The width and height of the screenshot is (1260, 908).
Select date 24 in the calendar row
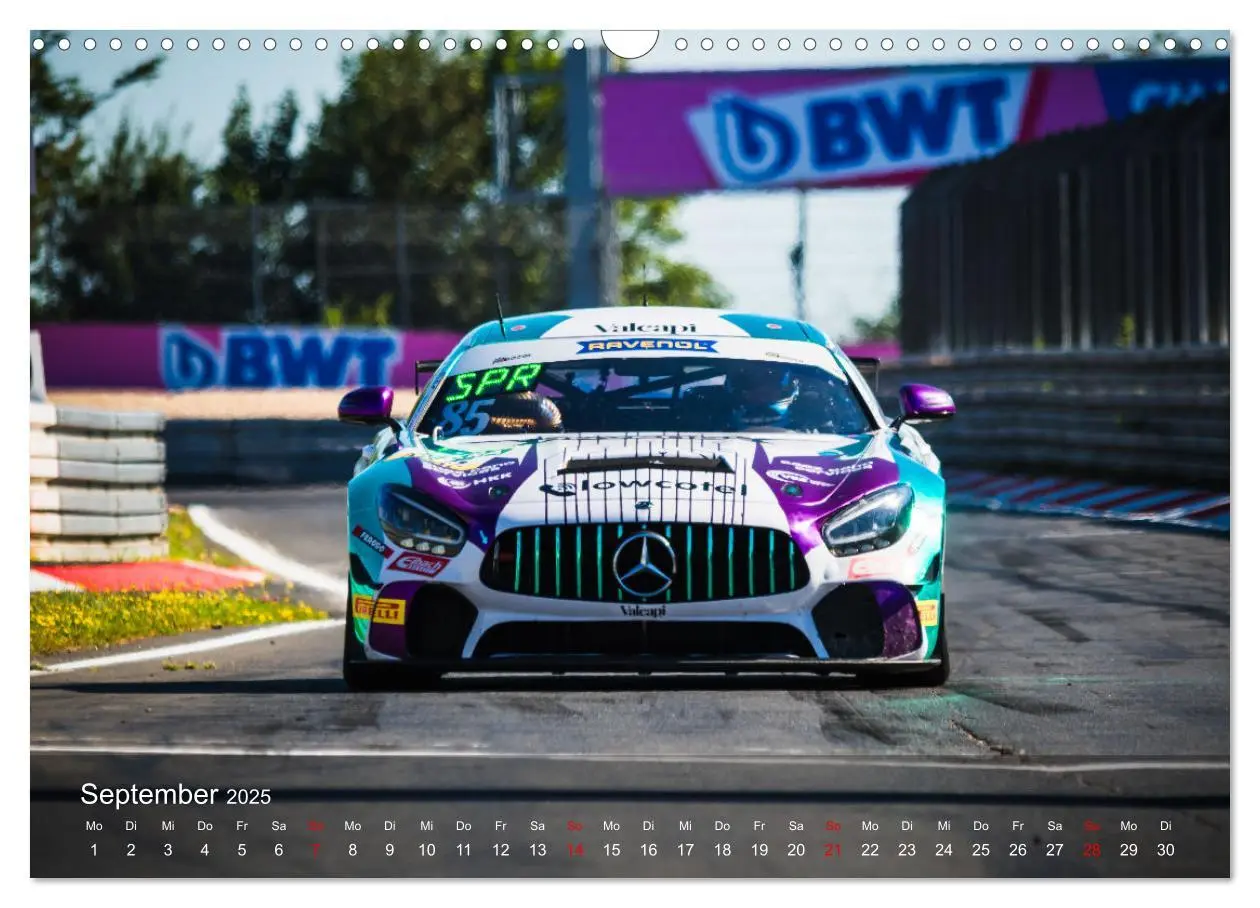click(x=944, y=850)
